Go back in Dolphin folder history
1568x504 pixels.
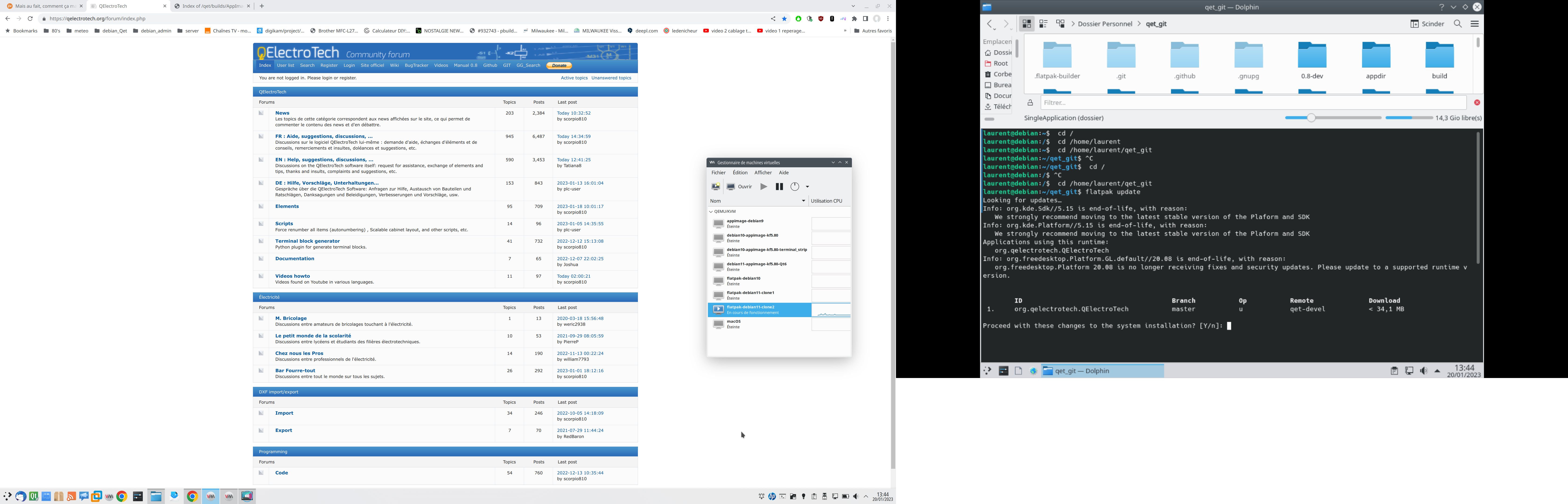(990, 24)
